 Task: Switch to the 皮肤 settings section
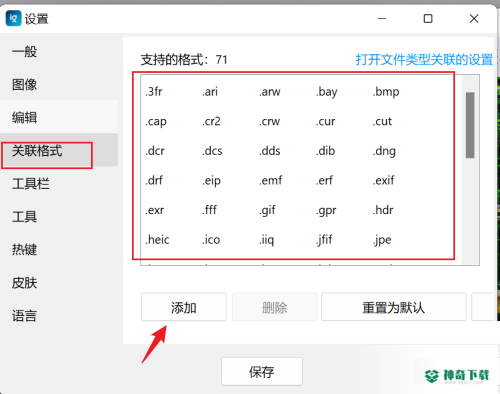click(59, 283)
